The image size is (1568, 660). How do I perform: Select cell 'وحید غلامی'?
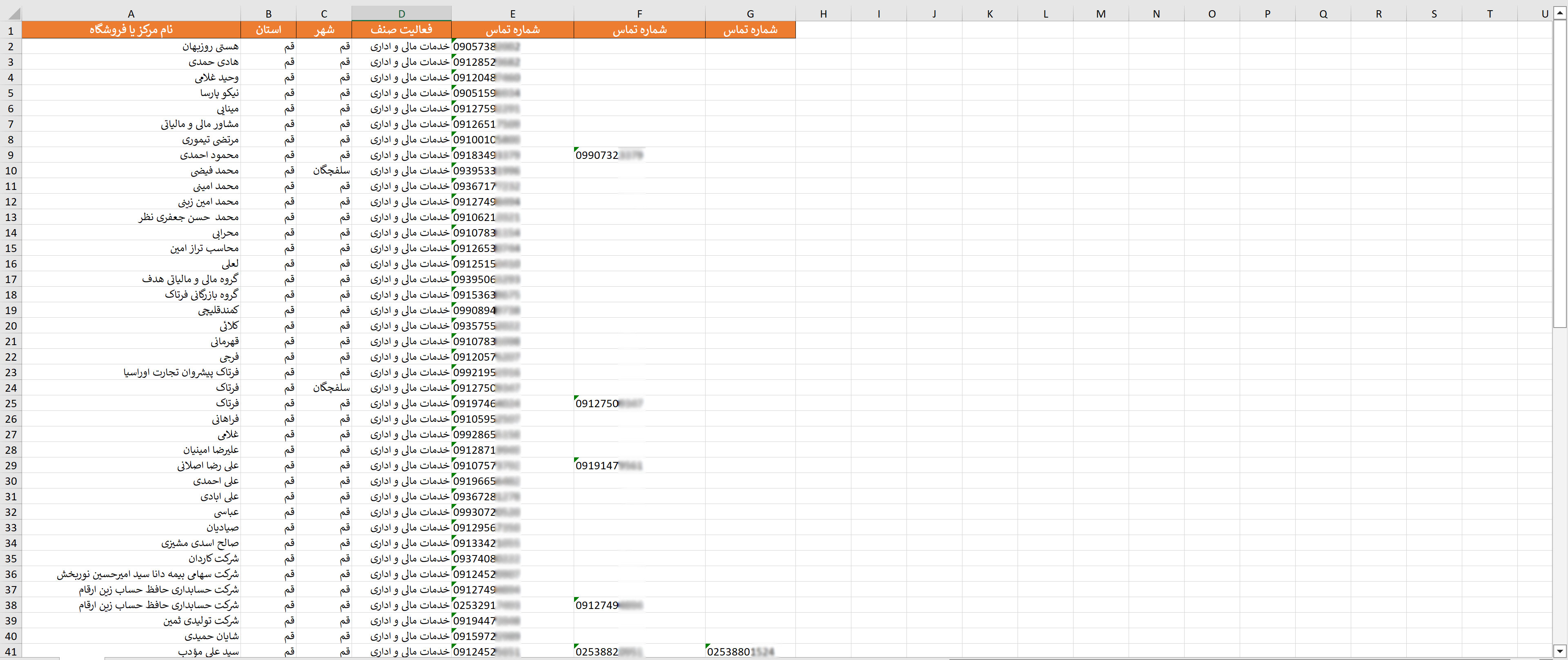131,77
